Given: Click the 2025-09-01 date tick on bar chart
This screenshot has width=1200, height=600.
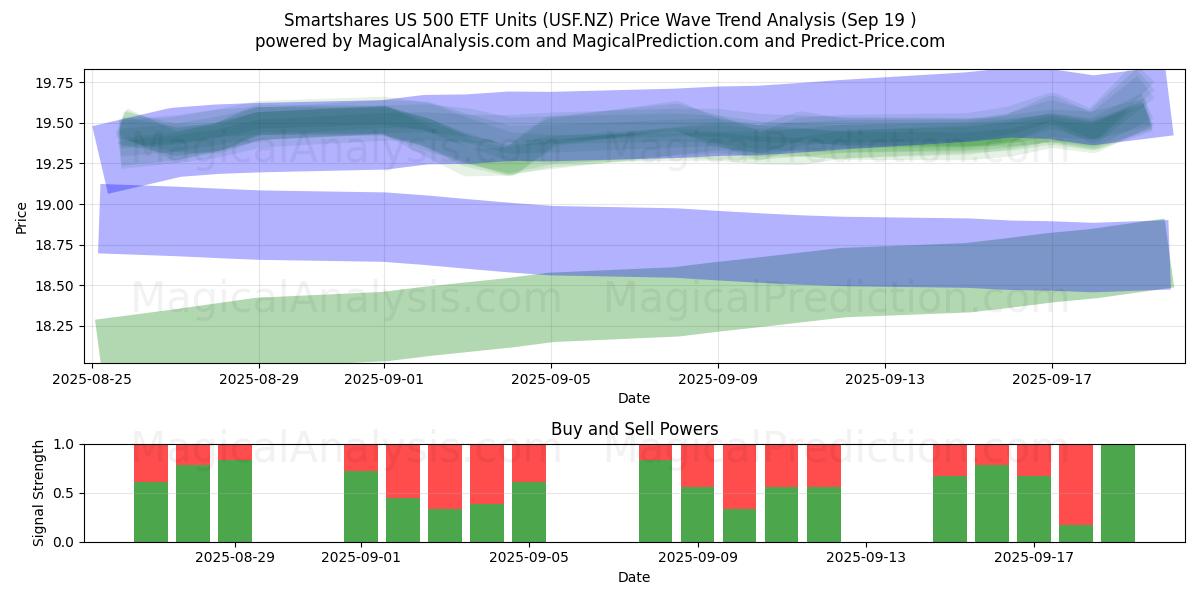Looking at the screenshot, I should pyautogui.click(x=361, y=558).
